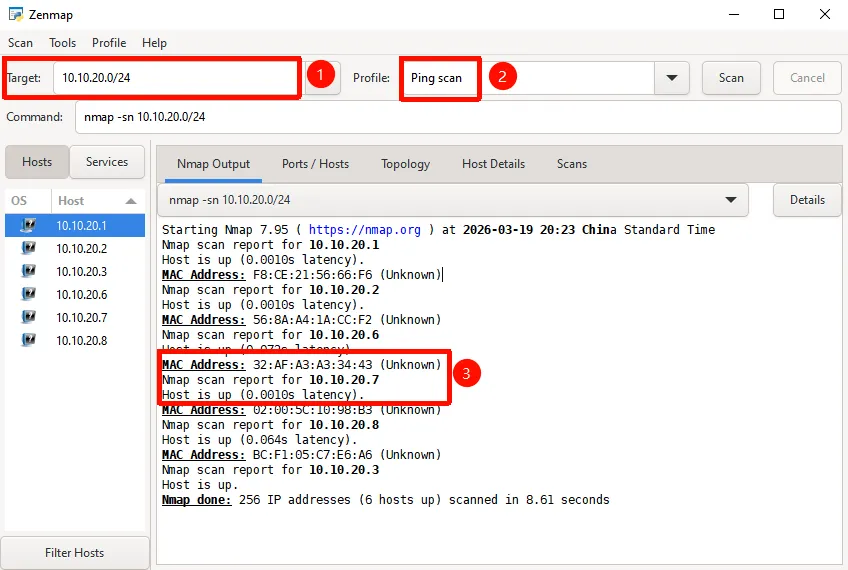Select host 10.10.20.1 in list

(x=75, y=225)
